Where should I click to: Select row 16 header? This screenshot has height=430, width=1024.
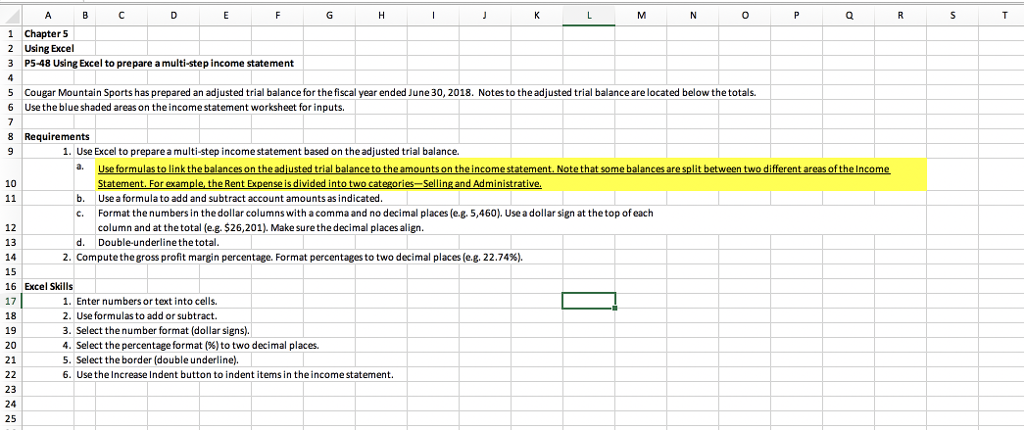click(11, 286)
